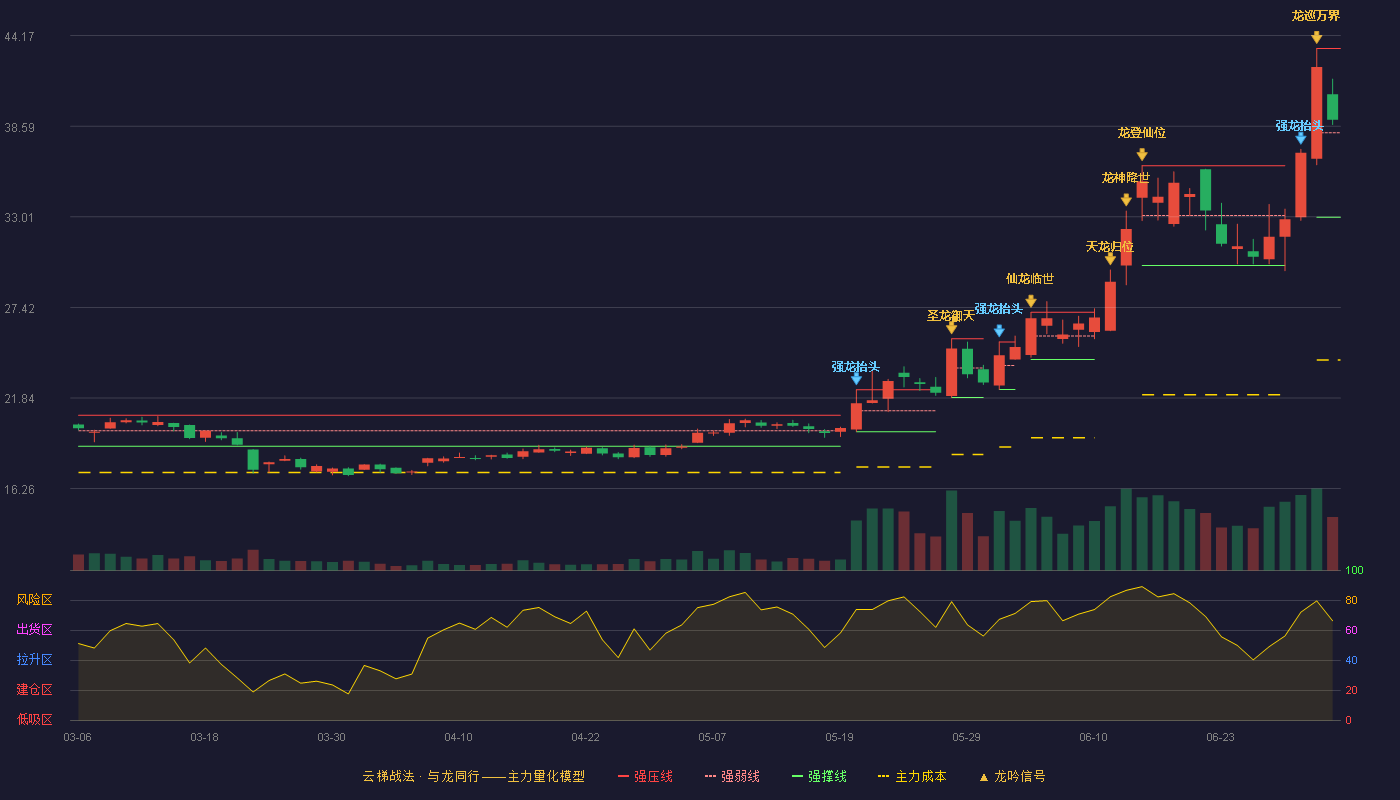Click the 强龙抬头 blue marker above the 05-19 candle

(x=856, y=379)
